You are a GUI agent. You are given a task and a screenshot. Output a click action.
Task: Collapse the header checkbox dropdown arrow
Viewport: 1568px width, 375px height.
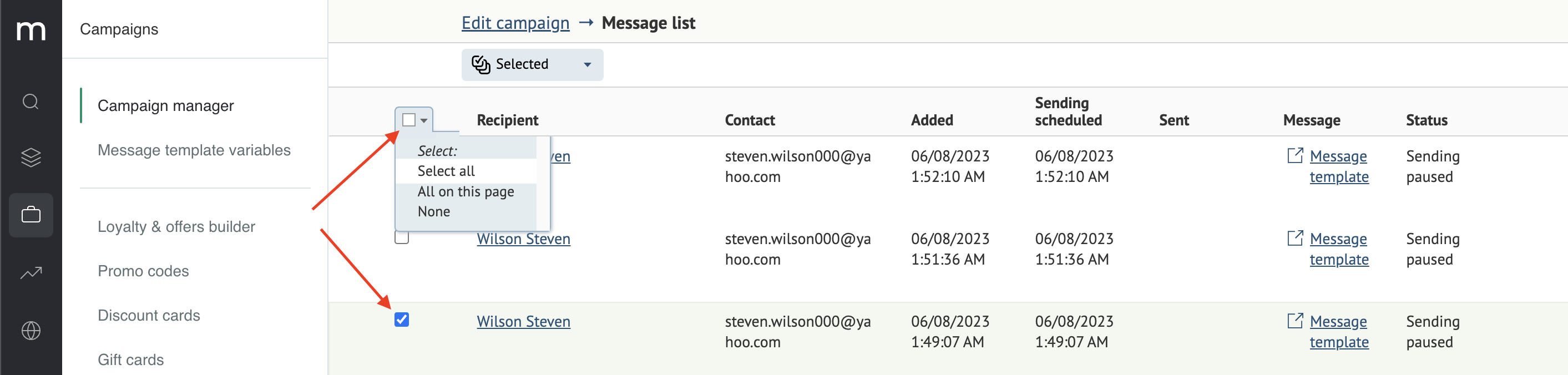424,120
